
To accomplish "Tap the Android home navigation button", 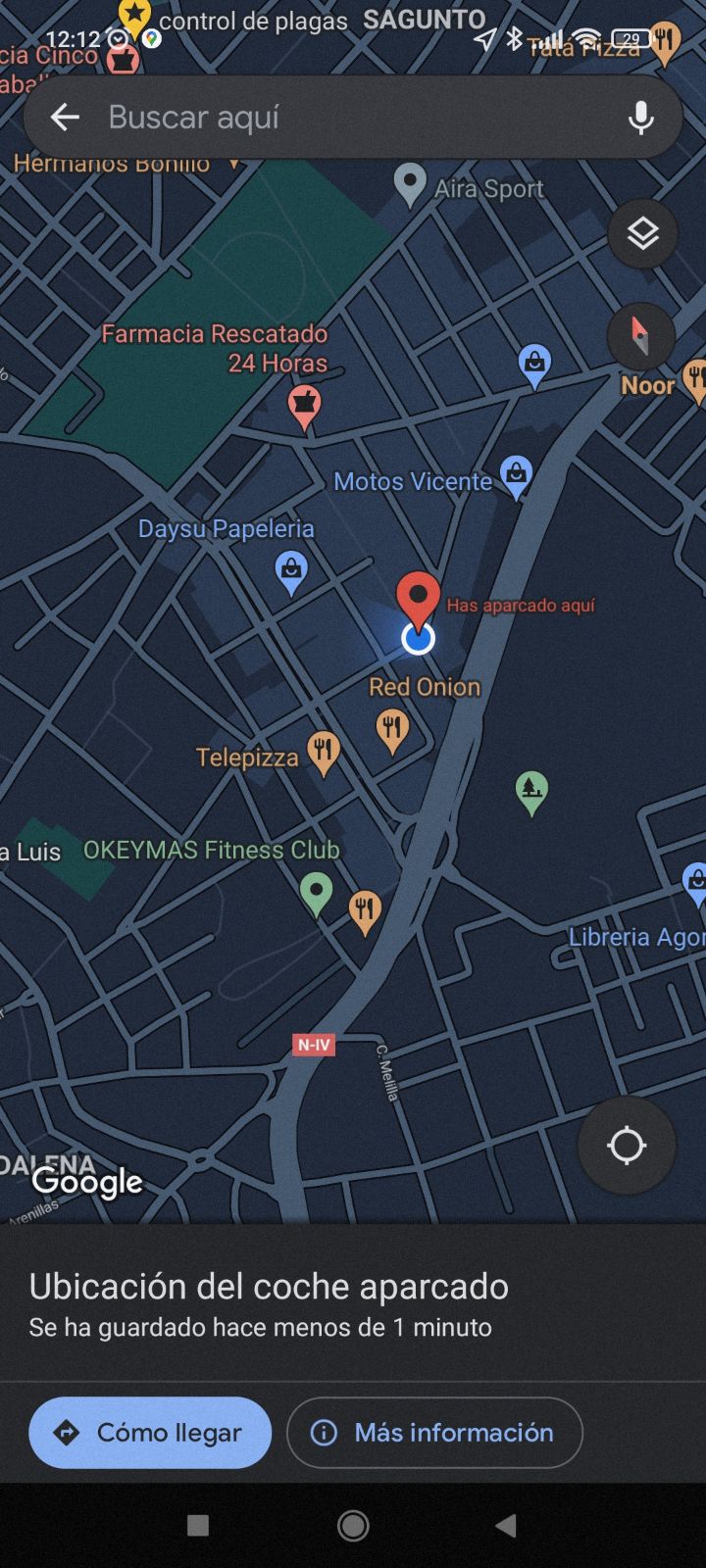I will (x=353, y=1525).
